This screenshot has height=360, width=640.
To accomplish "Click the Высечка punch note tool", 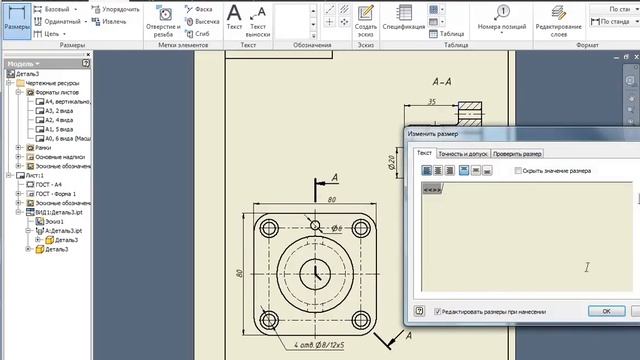I will [202, 21].
